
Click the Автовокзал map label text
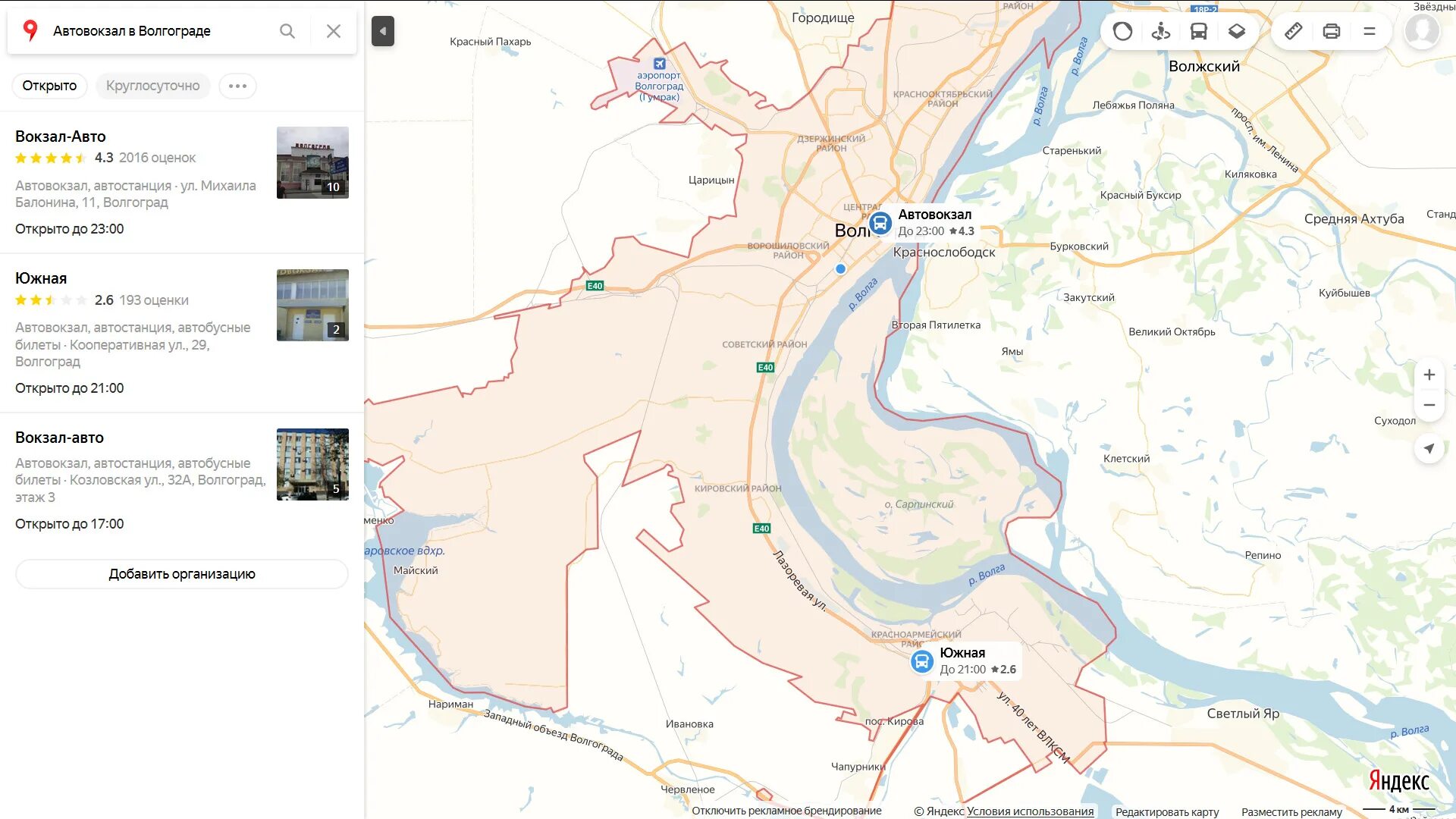[934, 215]
